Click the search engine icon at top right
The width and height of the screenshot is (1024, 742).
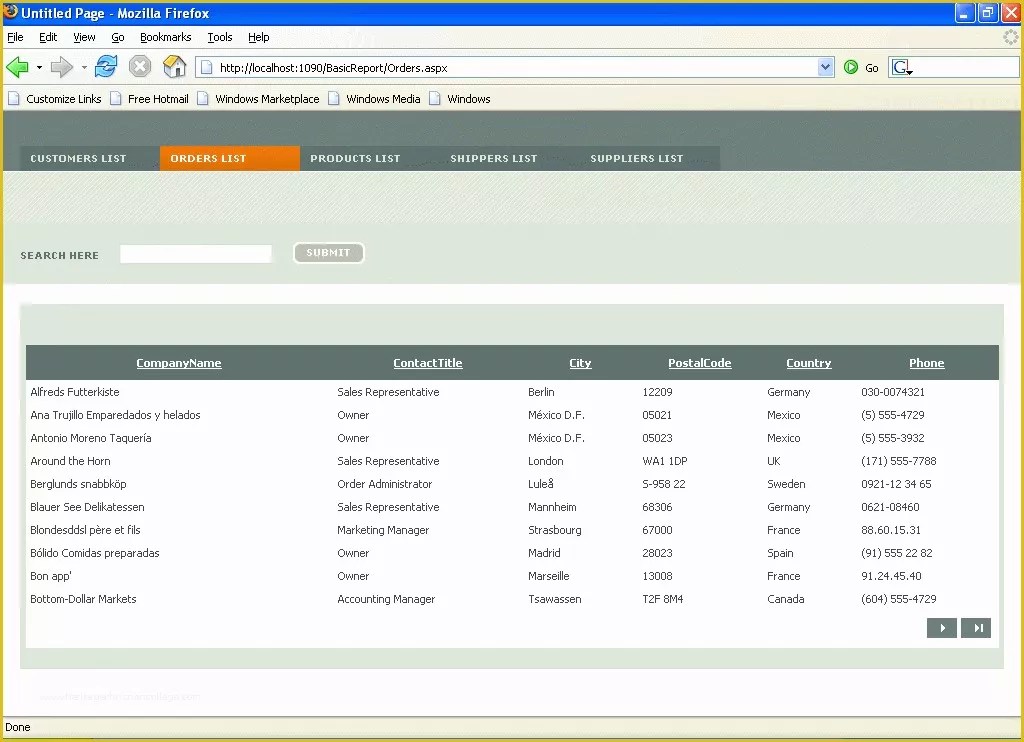(901, 65)
